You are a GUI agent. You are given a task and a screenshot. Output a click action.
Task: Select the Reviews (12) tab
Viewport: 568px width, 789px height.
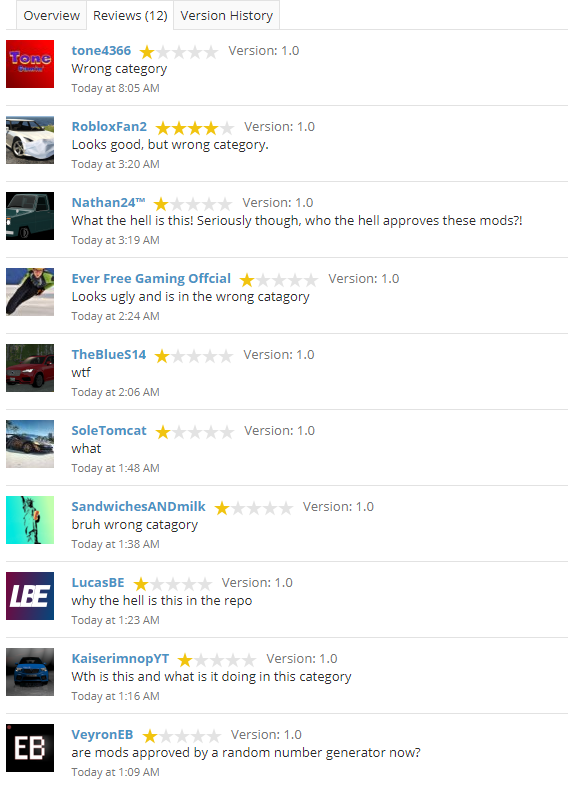point(130,16)
